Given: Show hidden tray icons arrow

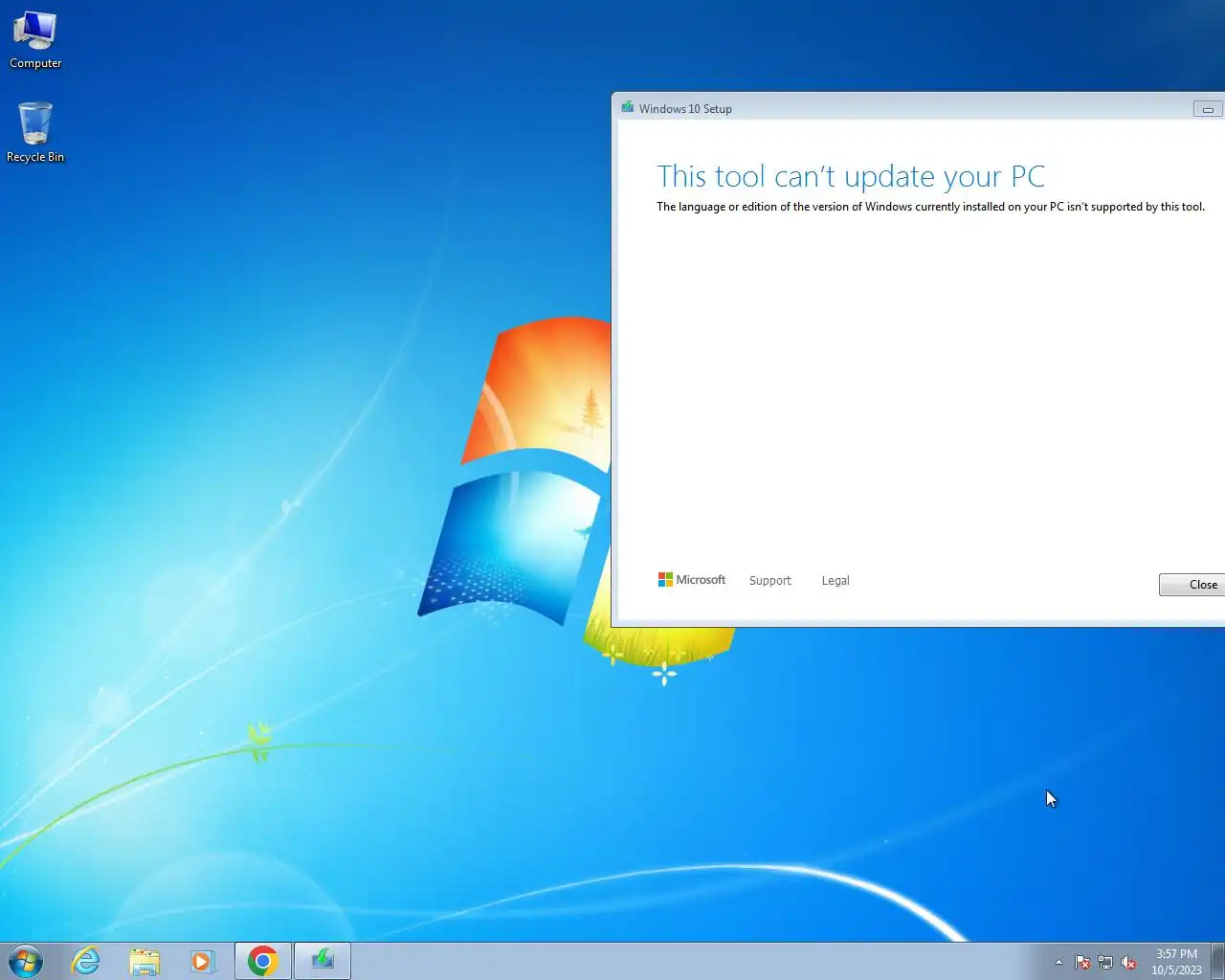Looking at the screenshot, I should pos(1058,962).
